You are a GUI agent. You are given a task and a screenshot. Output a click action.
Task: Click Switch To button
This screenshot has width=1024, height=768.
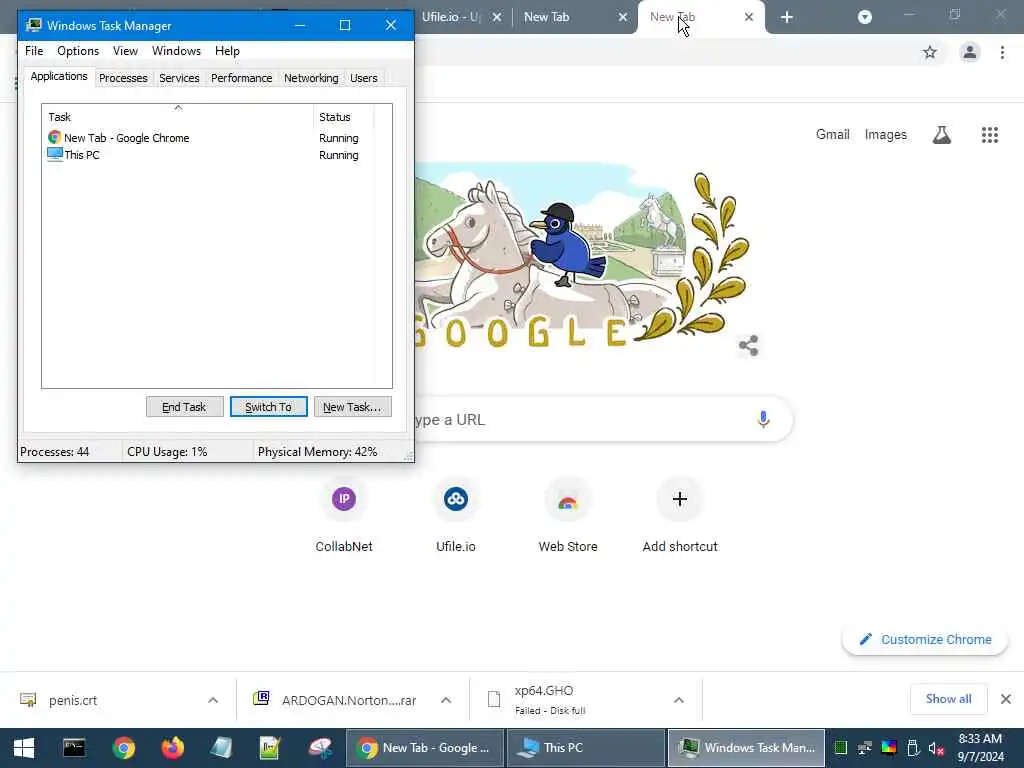pos(268,407)
